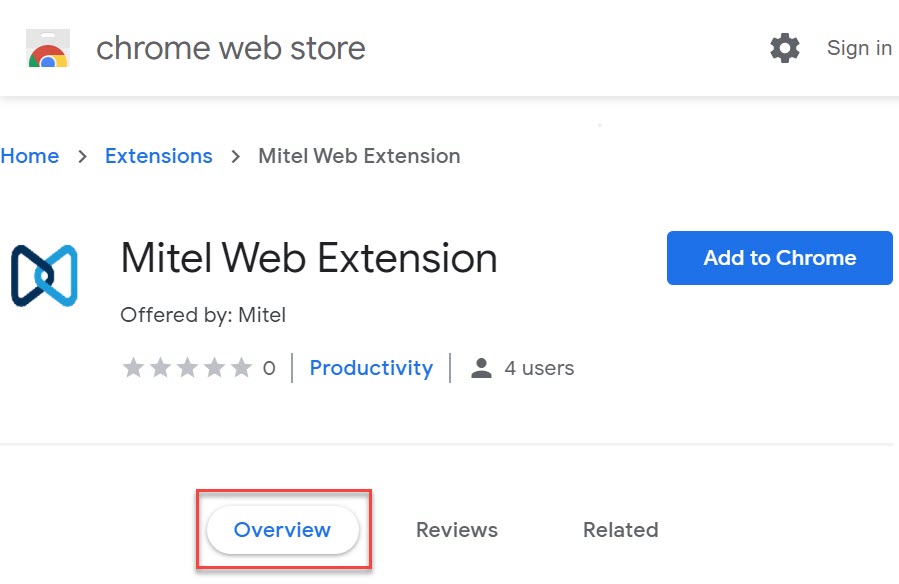Click the '4 users' count text
The height and width of the screenshot is (584, 899).
tap(539, 368)
